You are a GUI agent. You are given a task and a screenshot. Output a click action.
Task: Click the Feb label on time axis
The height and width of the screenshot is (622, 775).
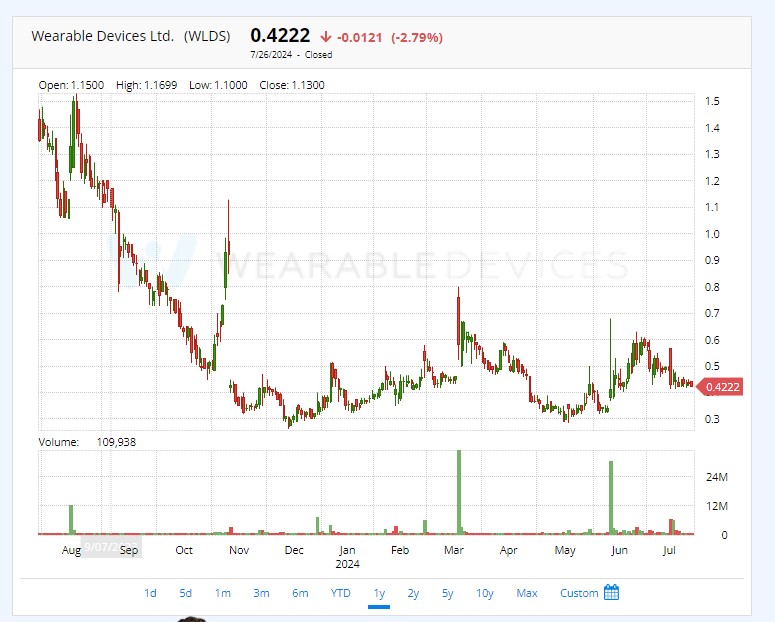pos(400,550)
